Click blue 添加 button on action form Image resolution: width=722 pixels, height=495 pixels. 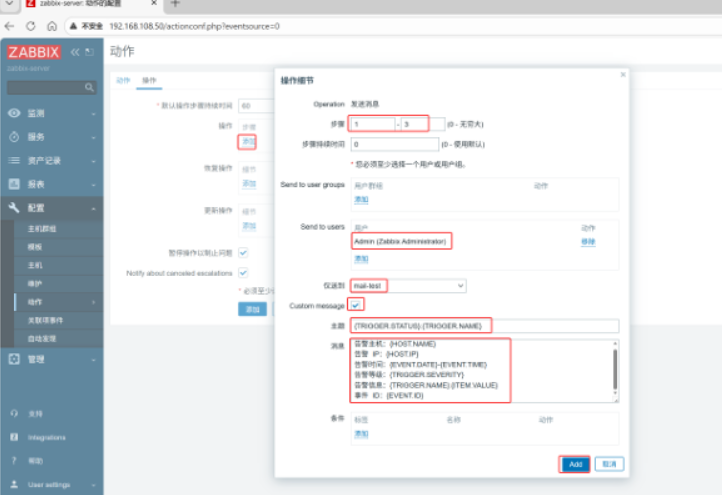point(252,309)
